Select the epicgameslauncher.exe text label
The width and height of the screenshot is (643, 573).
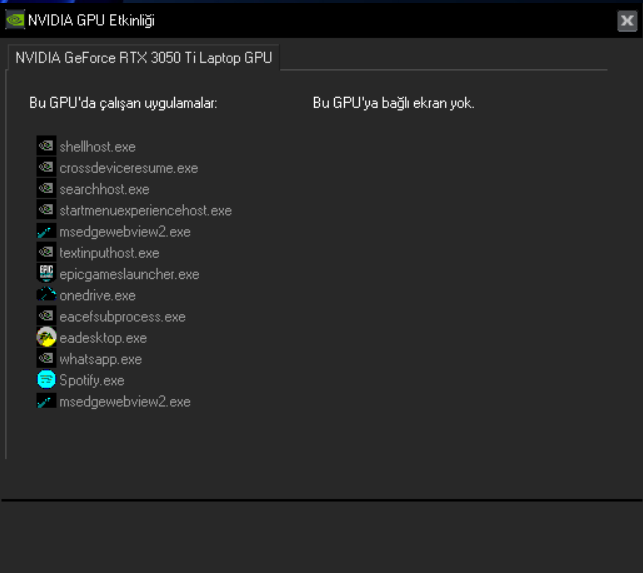tap(129, 274)
